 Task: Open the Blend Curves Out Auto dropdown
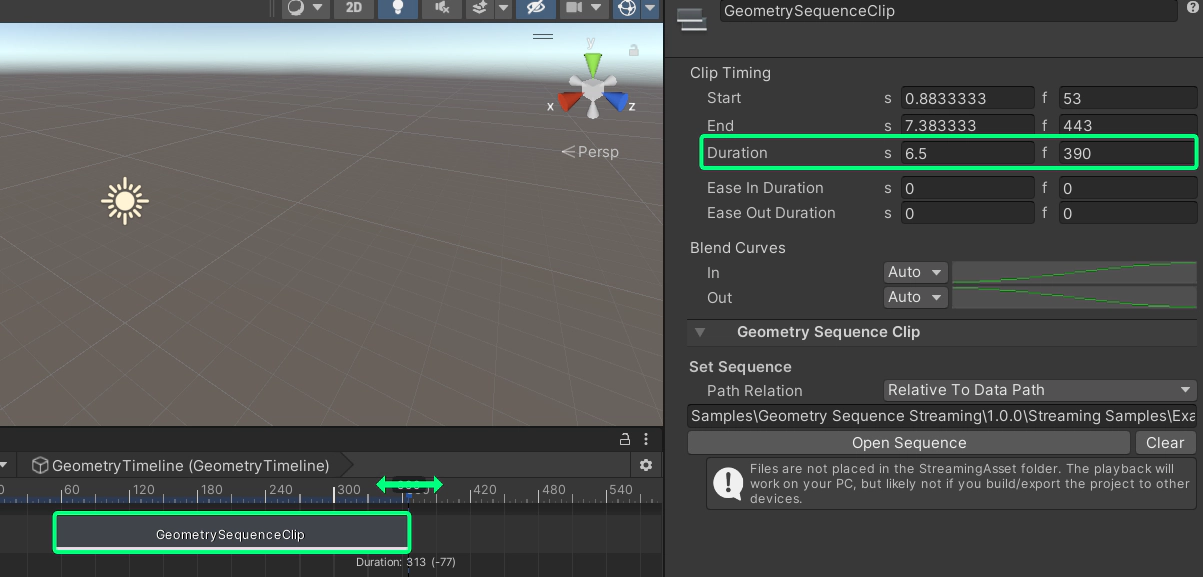click(915, 297)
